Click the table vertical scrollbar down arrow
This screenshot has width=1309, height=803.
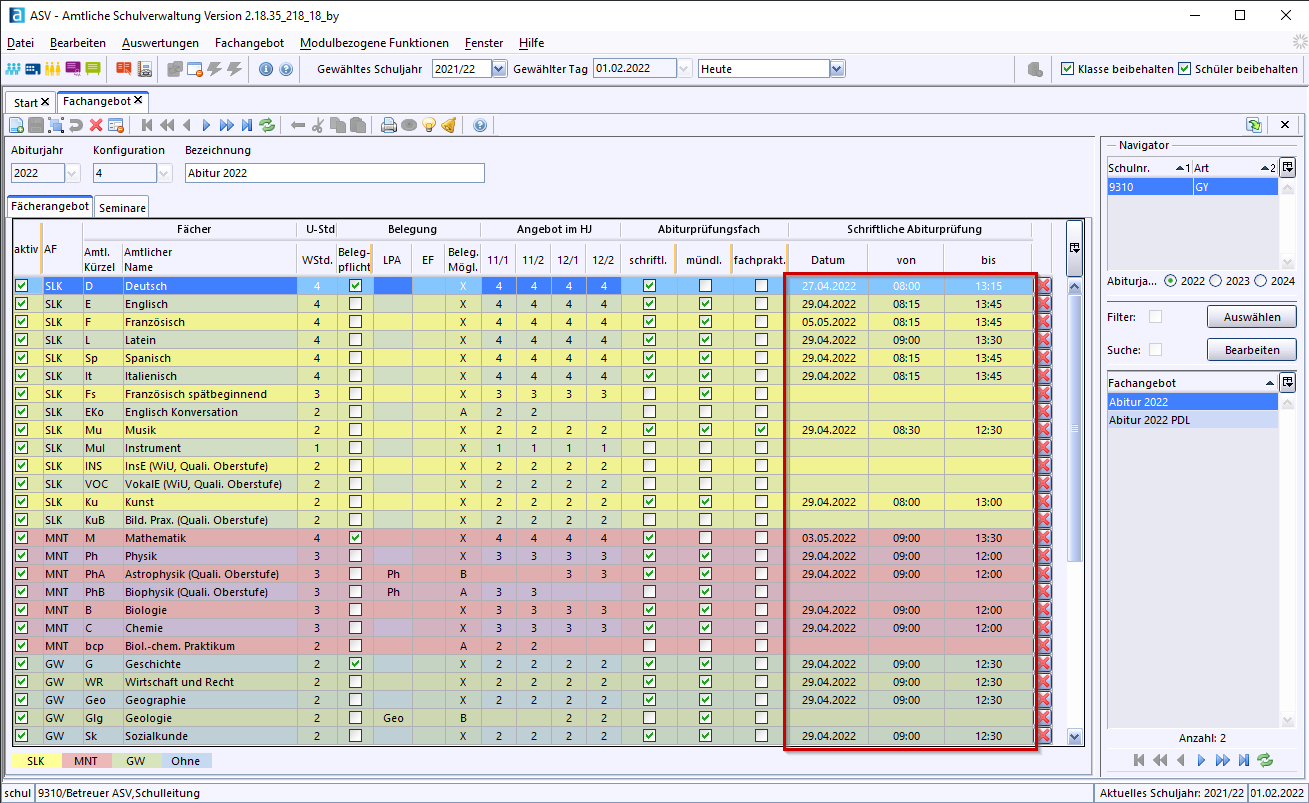tap(1075, 737)
